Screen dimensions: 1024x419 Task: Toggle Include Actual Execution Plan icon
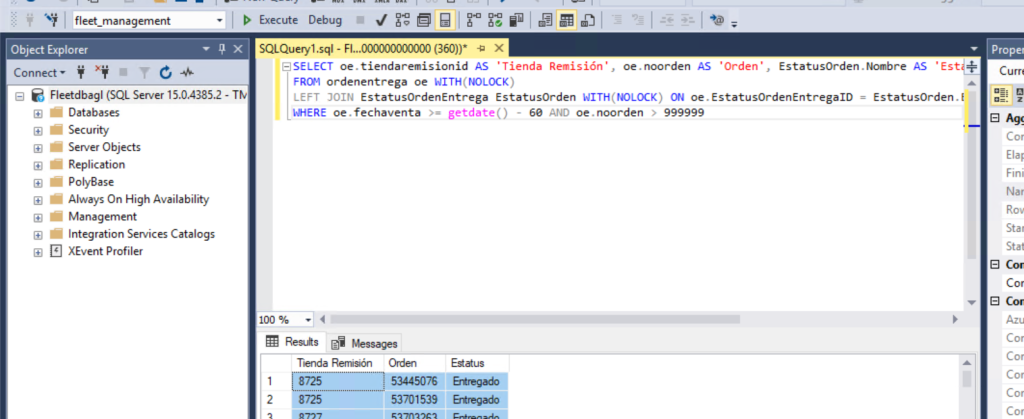click(475, 20)
